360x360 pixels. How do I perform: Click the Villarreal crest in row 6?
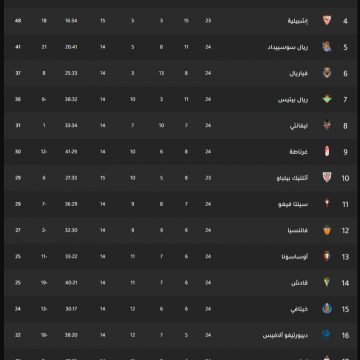click(x=327, y=73)
